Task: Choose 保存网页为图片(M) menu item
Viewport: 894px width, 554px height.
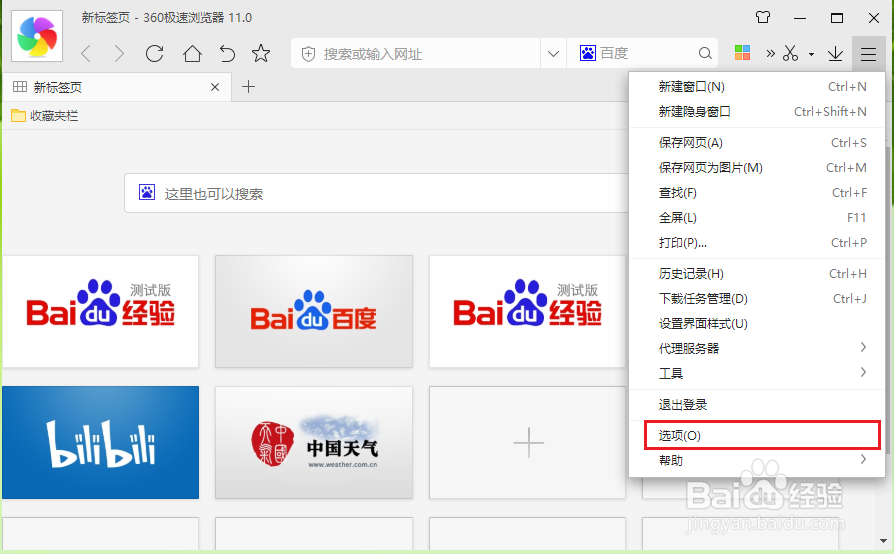Action: click(757, 168)
